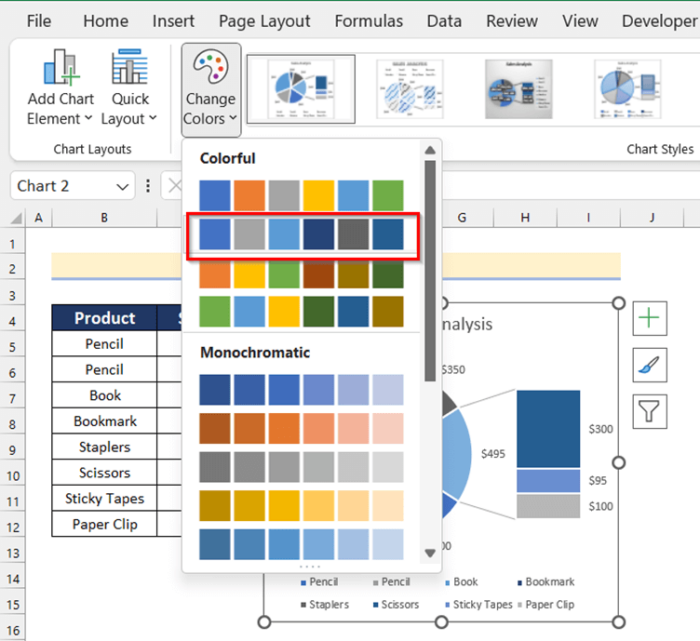This screenshot has height=641, width=700.
Task: Click the Scissors cell
Action: pos(104,473)
